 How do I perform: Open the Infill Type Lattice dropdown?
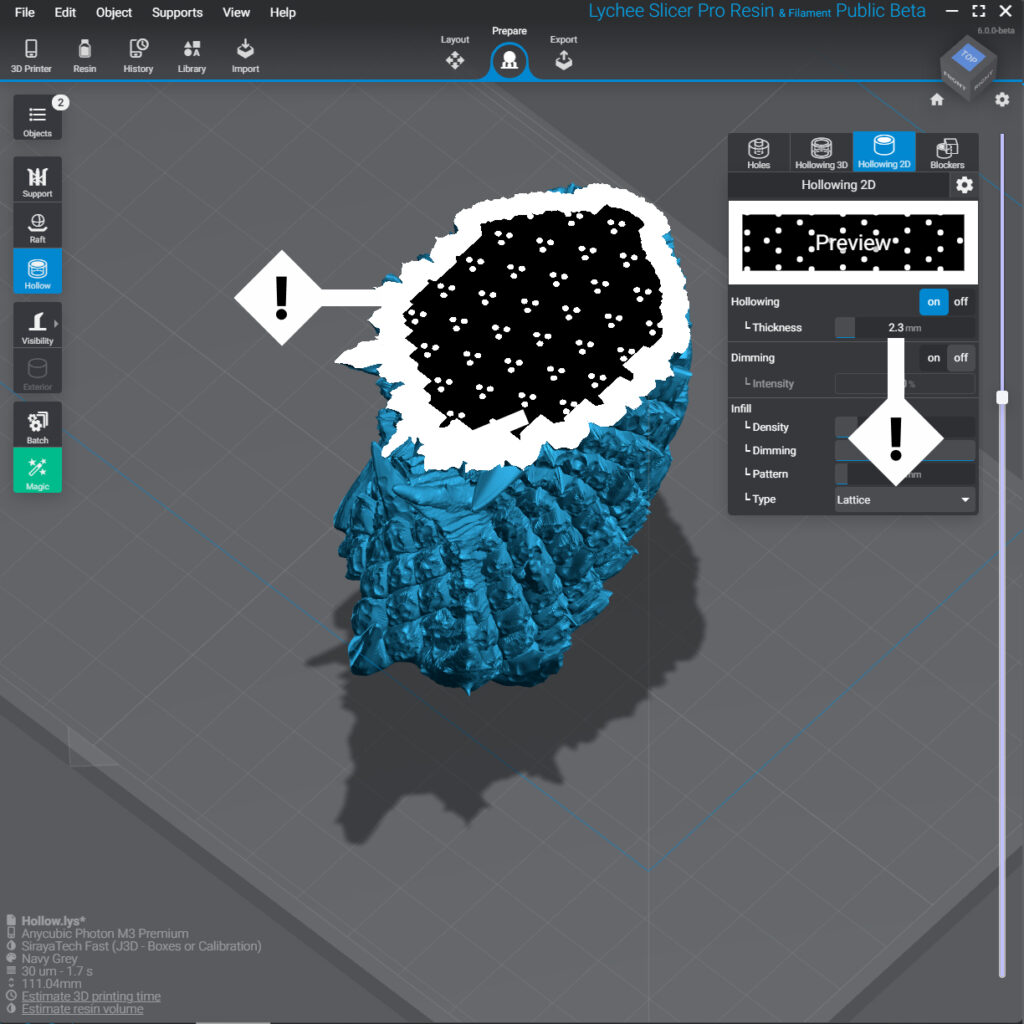[903, 500]
